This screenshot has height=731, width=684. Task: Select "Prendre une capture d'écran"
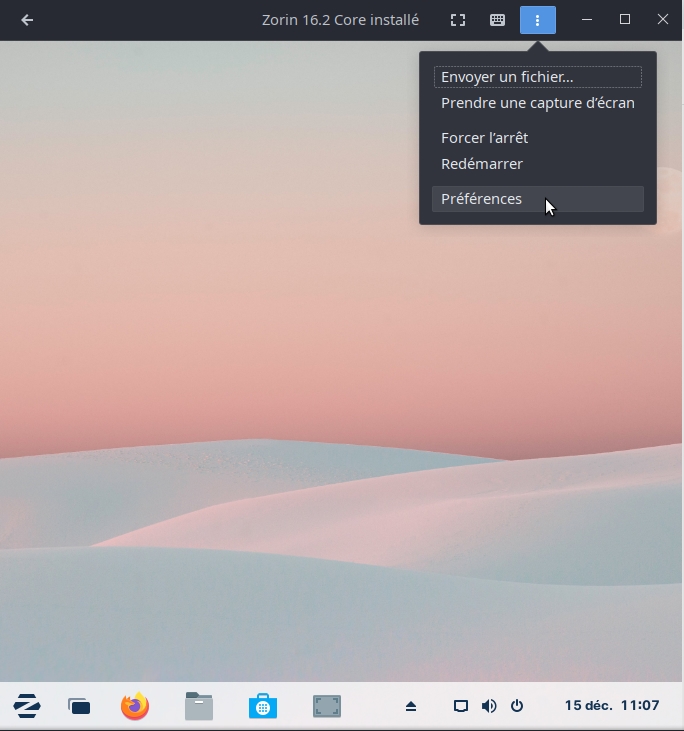coord(537,103)
